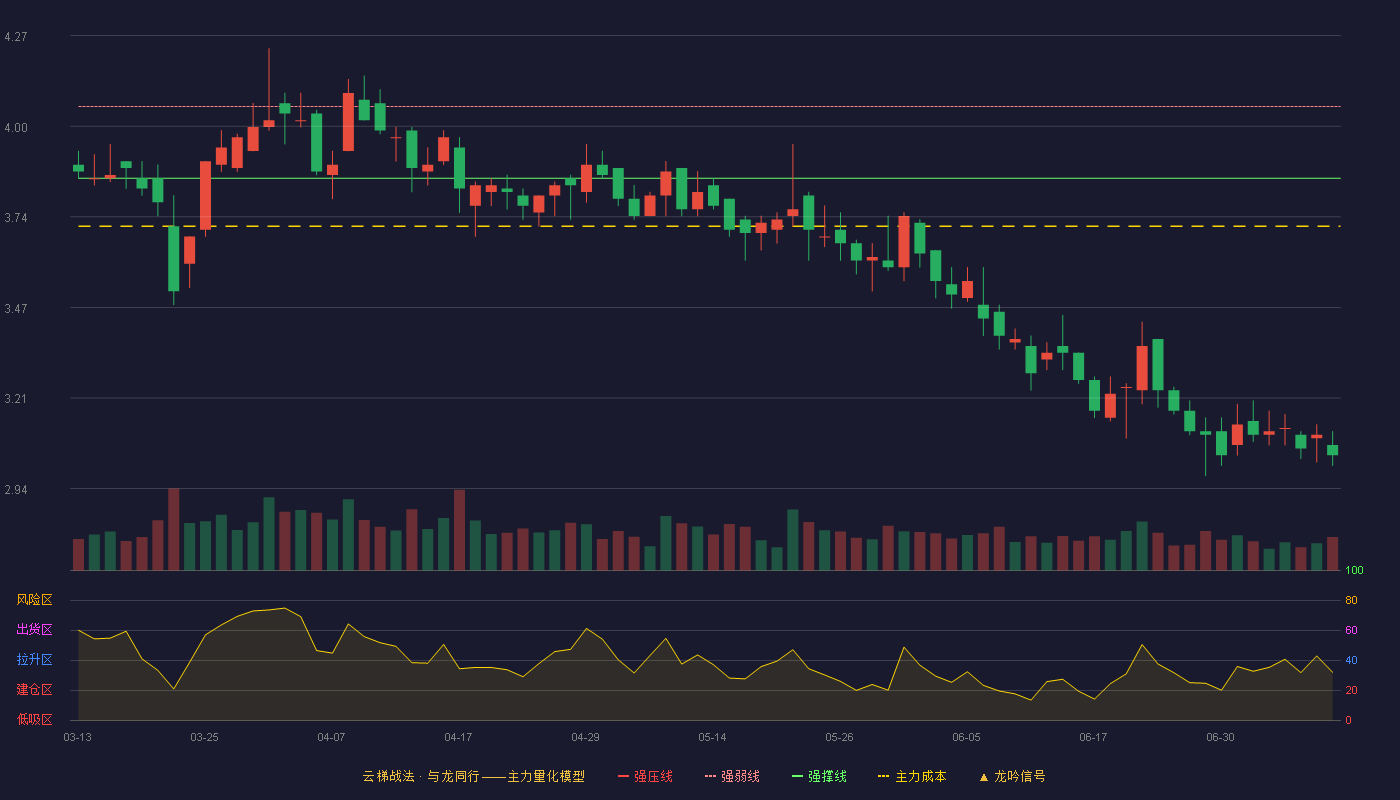This screenshot has height=800, width=1400.
Task: Click the green 100 indicator axis value
Action: [1354, 571]
